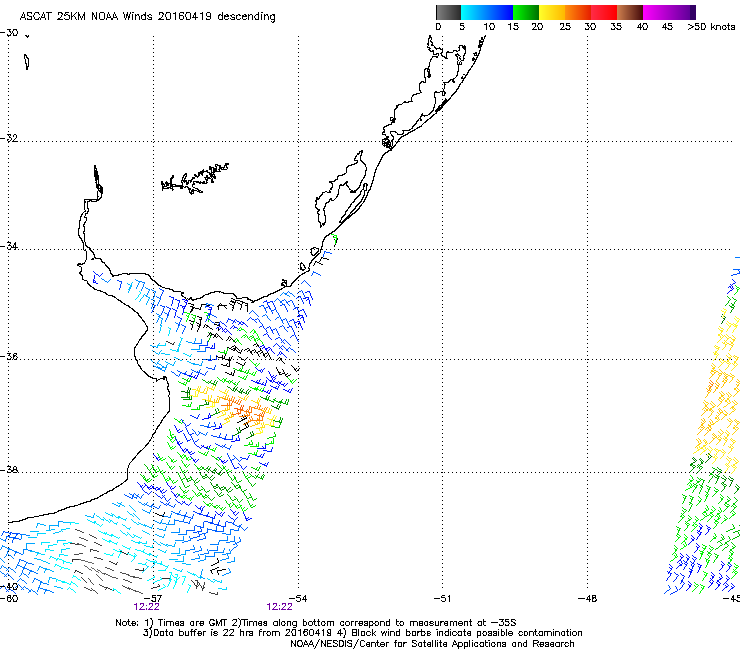Click the orange high-wind barb cluster on the map
The image size is (740, 650).
point(243,409)
